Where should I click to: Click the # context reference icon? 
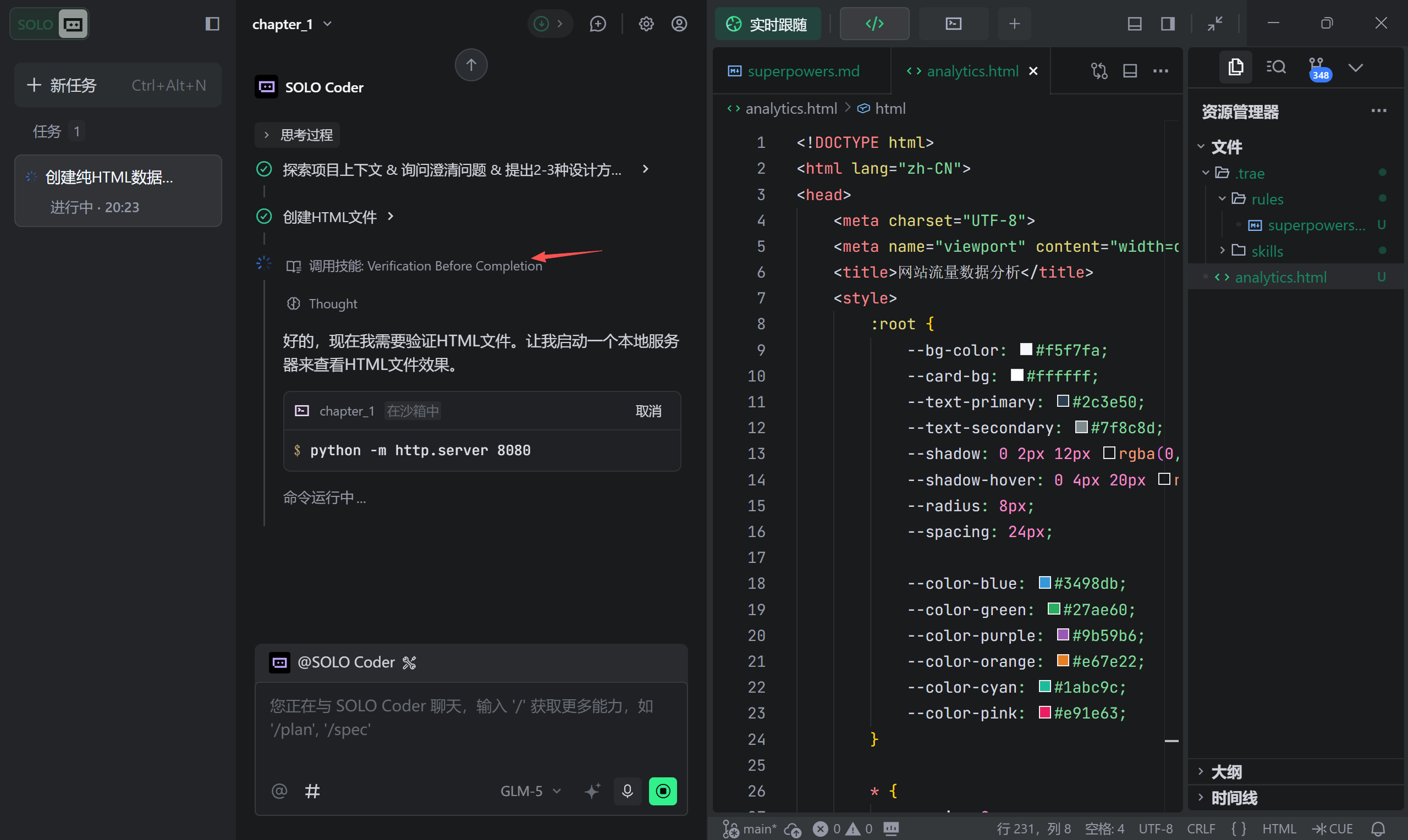312,791
